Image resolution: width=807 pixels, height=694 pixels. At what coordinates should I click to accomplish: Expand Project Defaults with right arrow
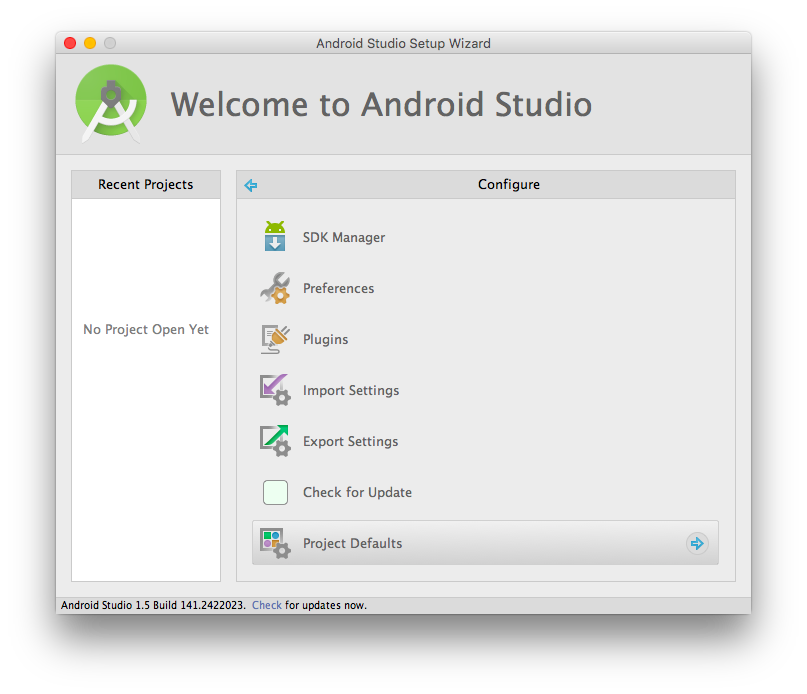[697, 543]
